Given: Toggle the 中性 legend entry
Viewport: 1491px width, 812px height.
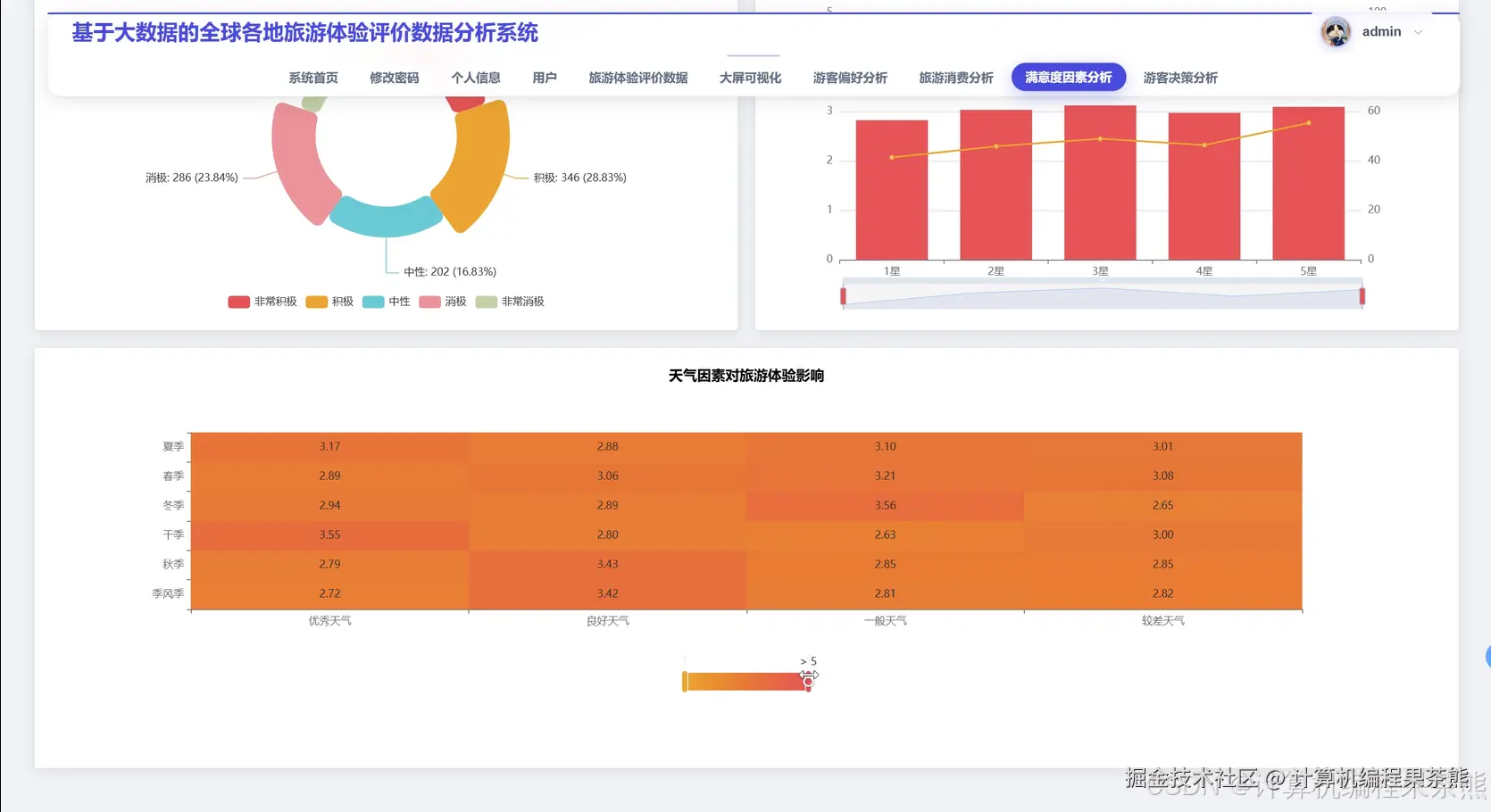Looking at the screenshot, I should 386,302.
